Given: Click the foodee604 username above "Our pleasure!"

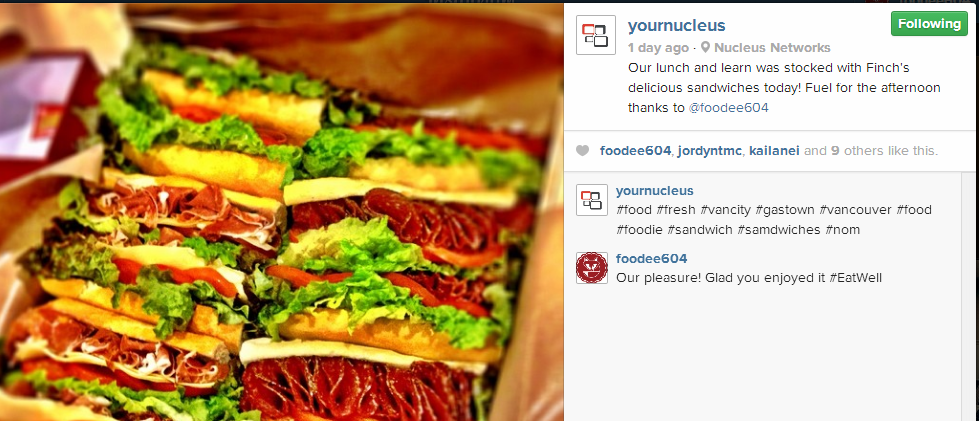Looking at the screenshot, I should click(x=652, y=259).
